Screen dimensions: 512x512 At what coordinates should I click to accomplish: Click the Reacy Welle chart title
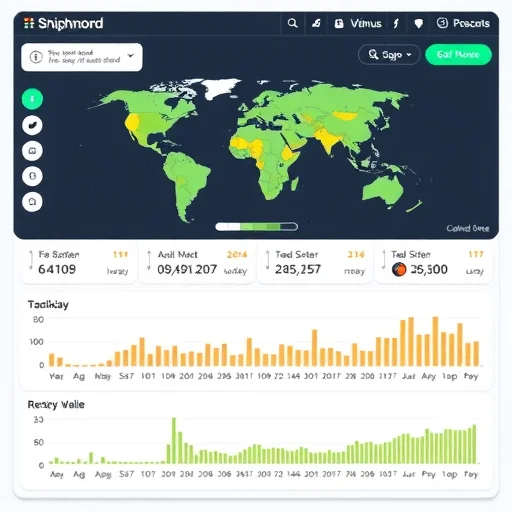[56, 404]
